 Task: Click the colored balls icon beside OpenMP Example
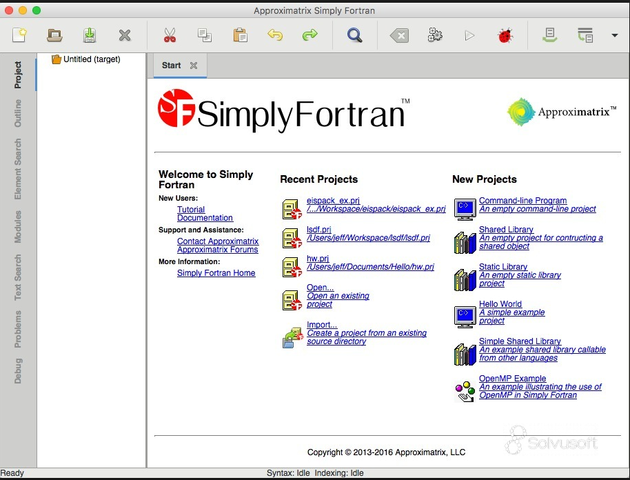click(465, 391)
